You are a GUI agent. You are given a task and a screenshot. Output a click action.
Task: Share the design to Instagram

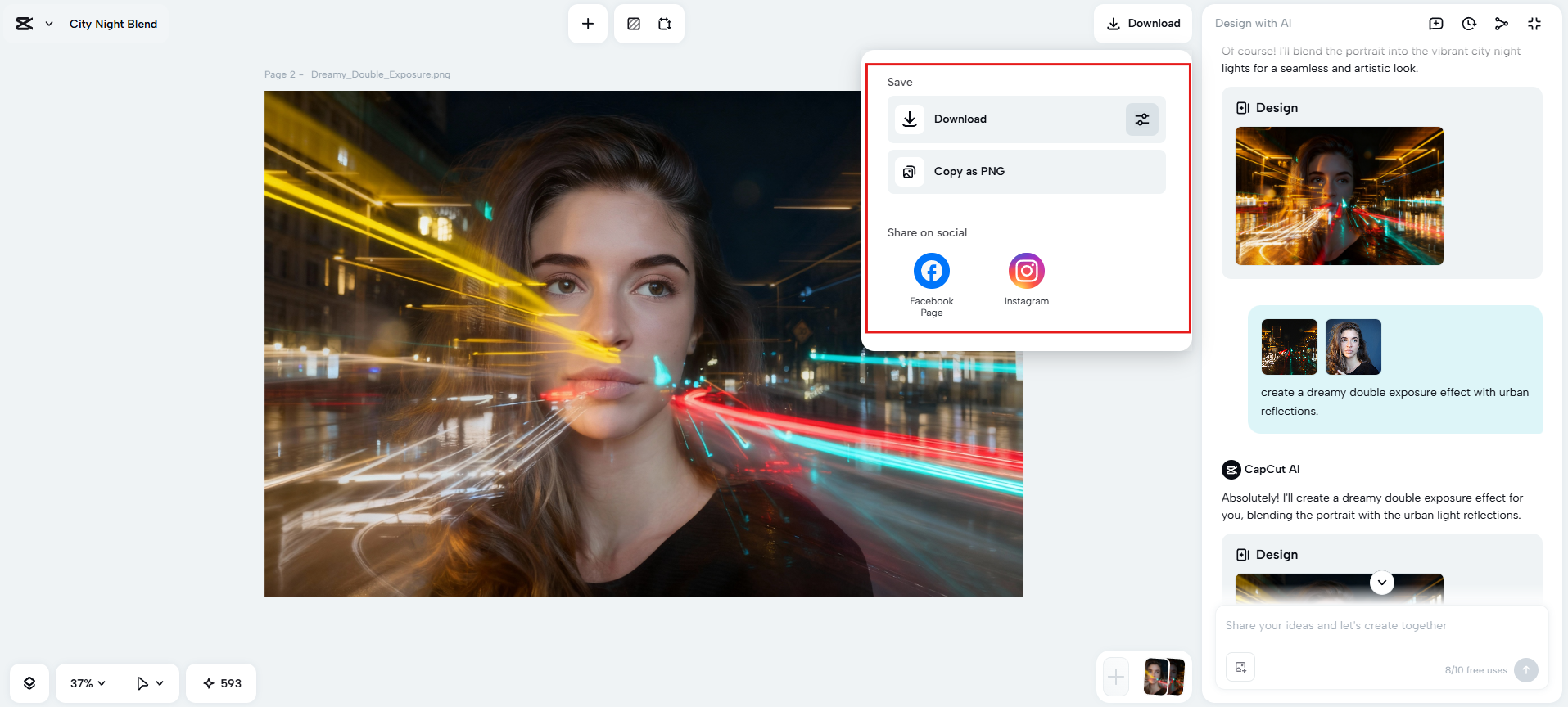pyautogui.click(x=1026, y=272)
